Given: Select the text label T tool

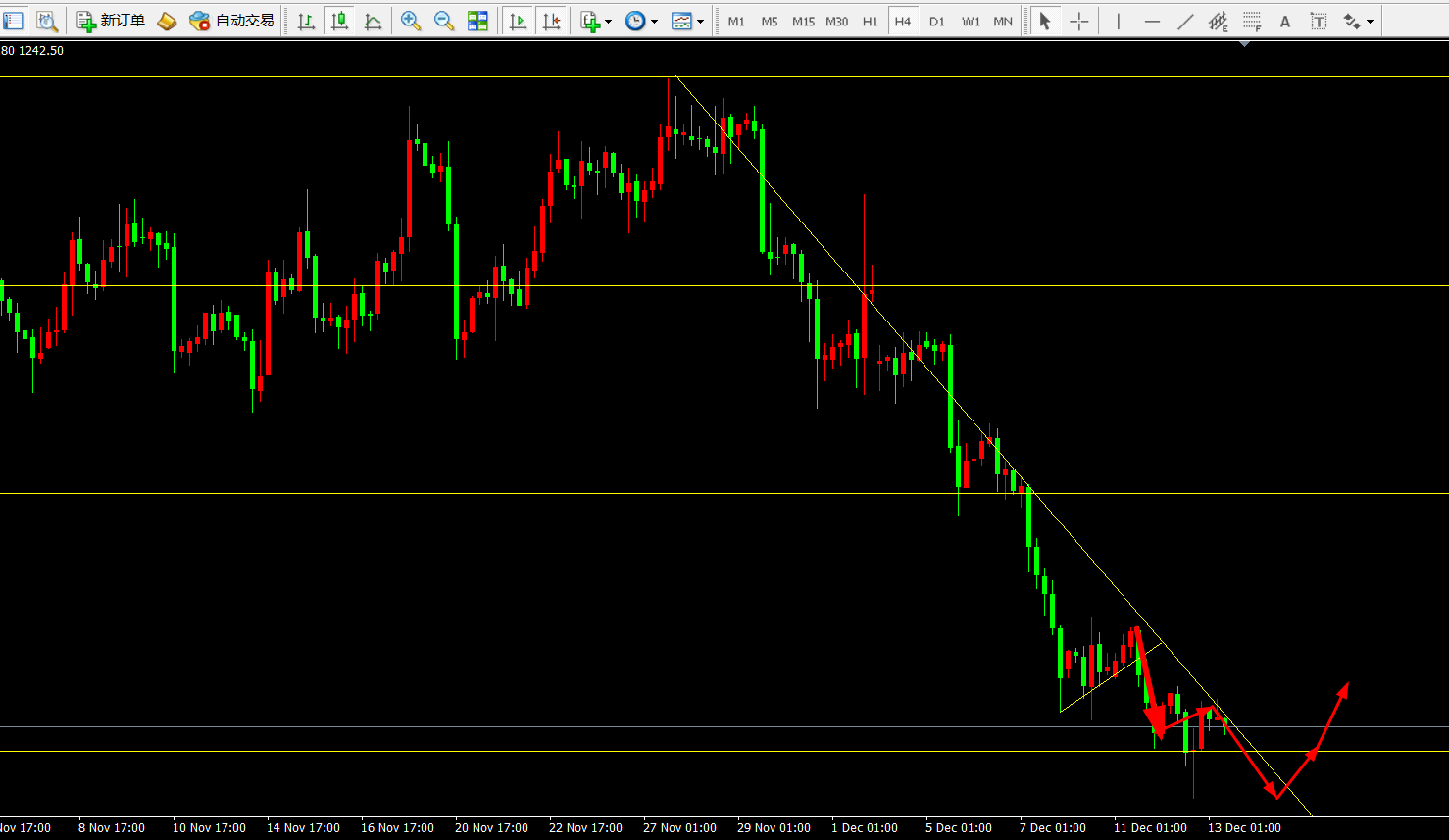Looking at the screenshot, I should 1319,21.
